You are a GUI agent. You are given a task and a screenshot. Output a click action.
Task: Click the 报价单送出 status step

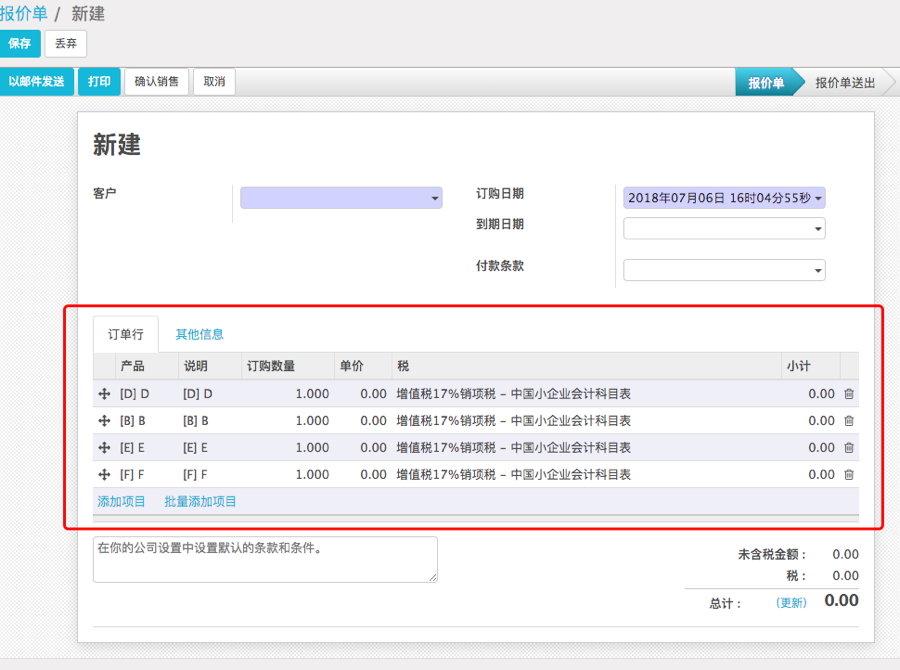point(845,83)
